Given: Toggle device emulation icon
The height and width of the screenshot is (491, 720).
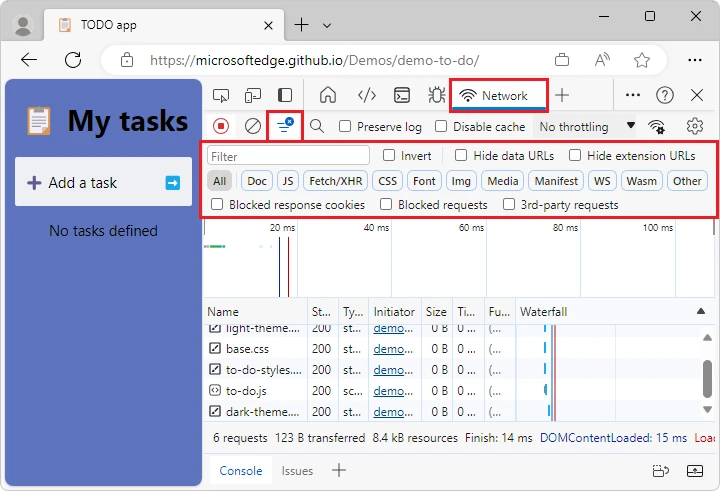Looking at the screenshot, I should tap(253, 96).
